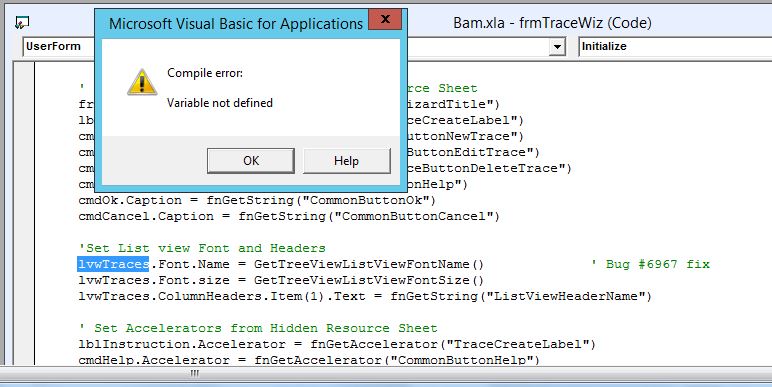Click the "Variable not defined" message text
The width and height of the screenshot is (772, 387).
point(220,103)
